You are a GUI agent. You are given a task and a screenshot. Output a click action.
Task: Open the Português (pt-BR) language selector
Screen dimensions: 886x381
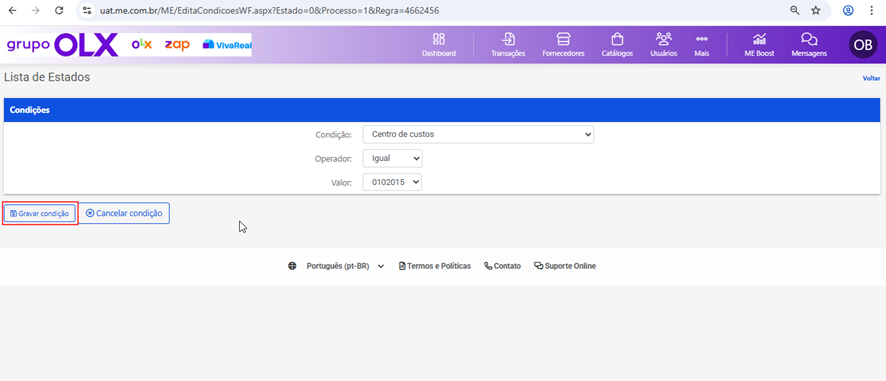point(345,266)
